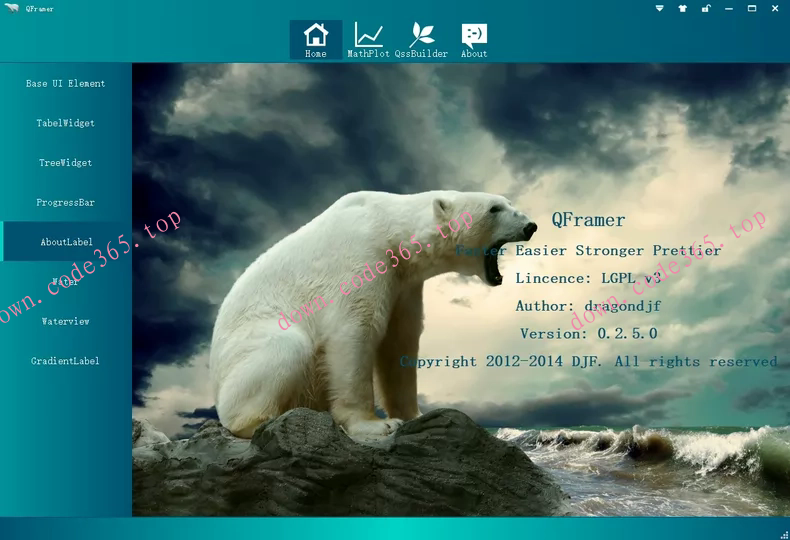This screenshot has height=540, width=790.
Task: Minimize the QFramer window
Action: click(x=729, y=9)
